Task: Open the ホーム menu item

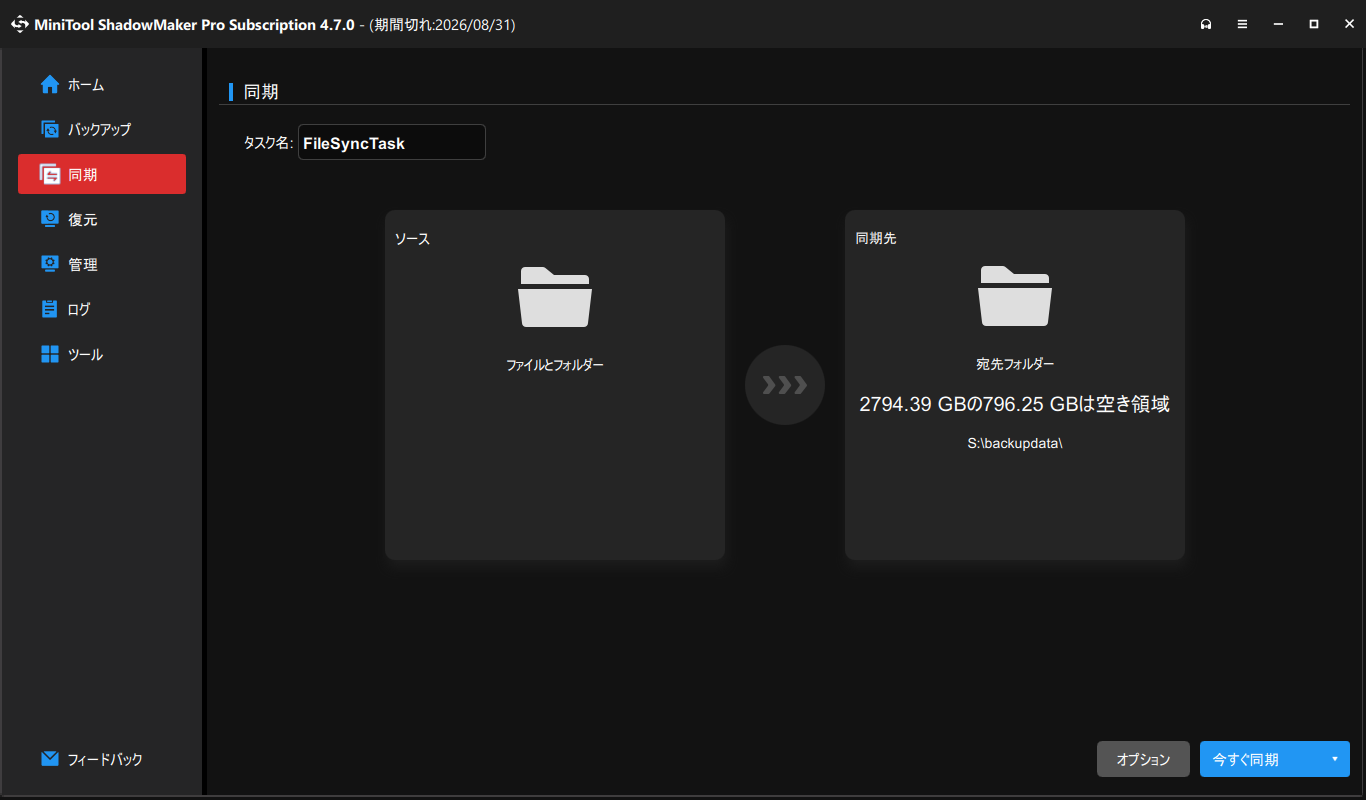Action: (x=102, y=85)
